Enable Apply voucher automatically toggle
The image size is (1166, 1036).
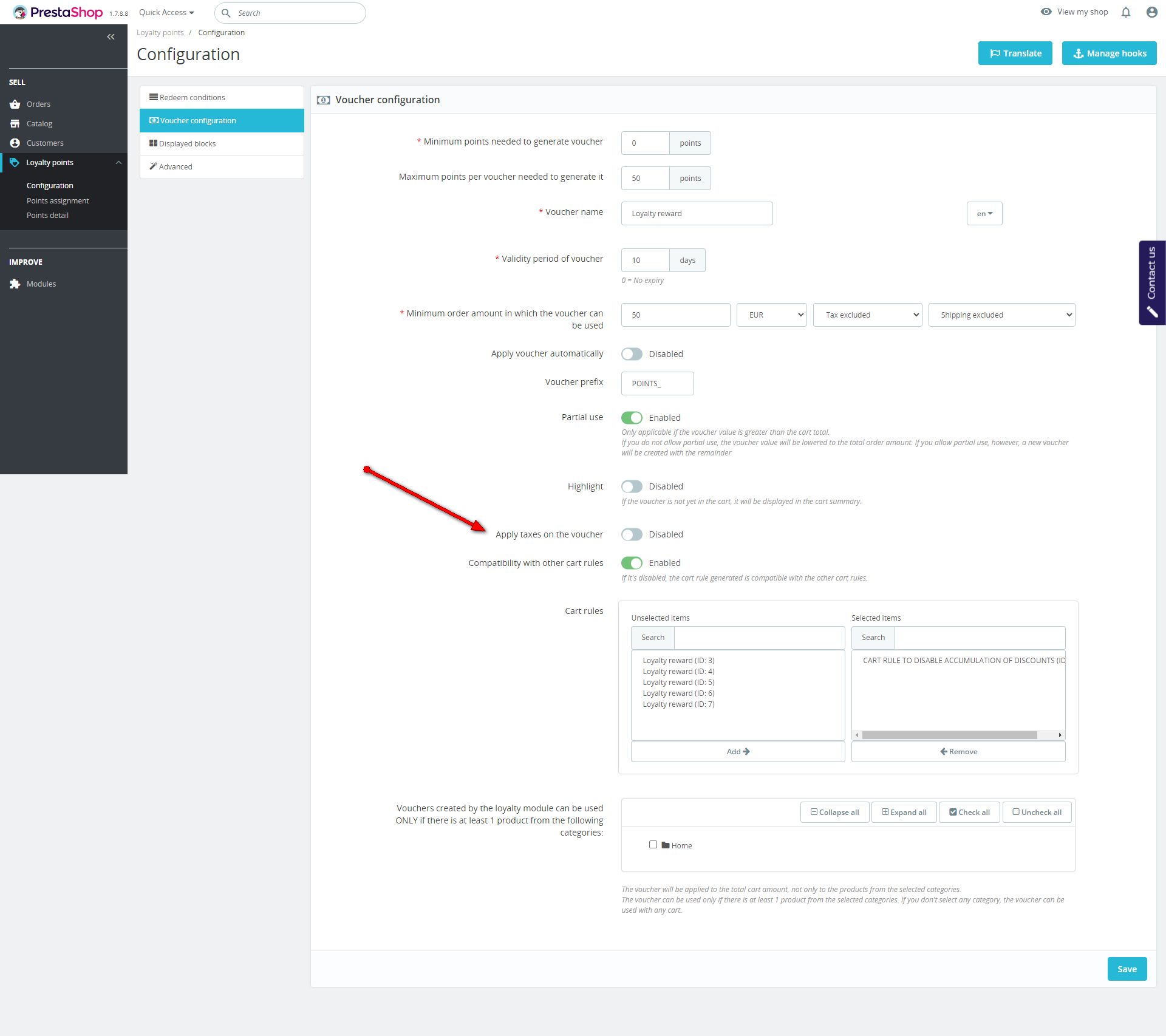click(x=632, y=354)
